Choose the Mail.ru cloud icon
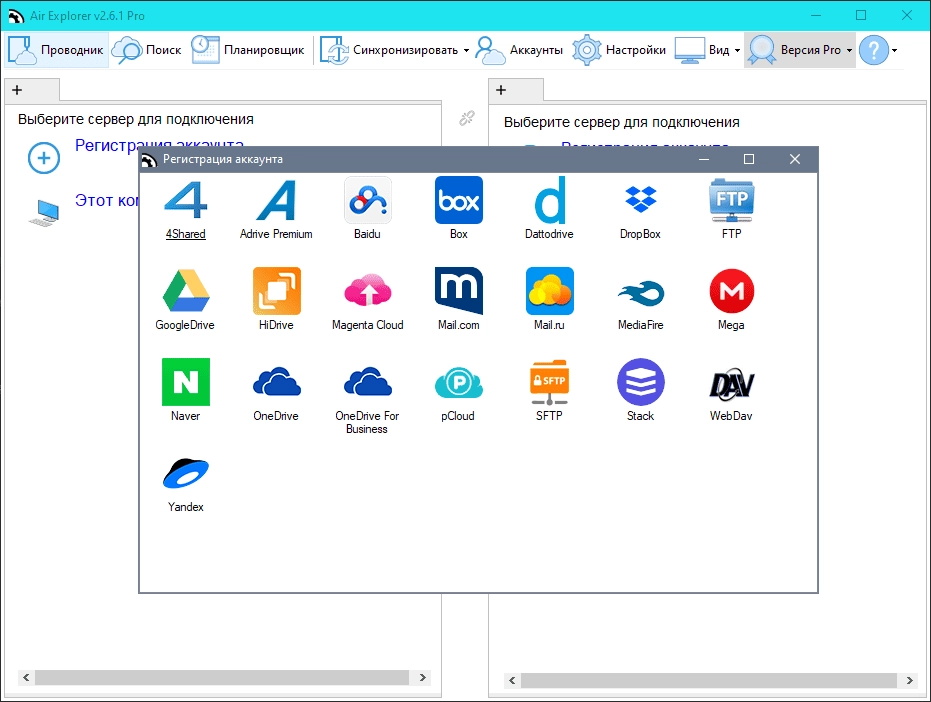The height and width of the screenshot is (702, 931). click(549, 292)
